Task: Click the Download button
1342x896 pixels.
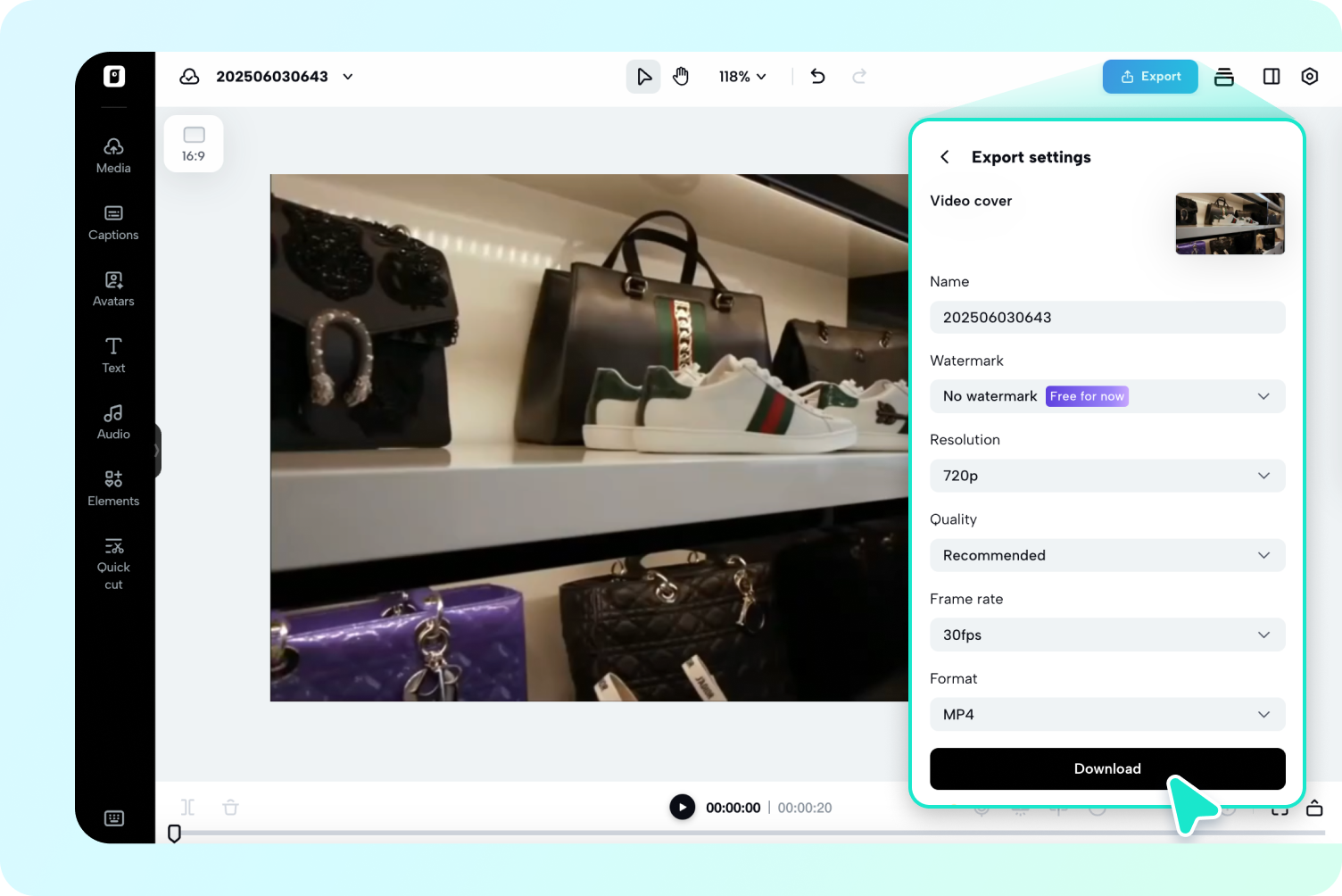Action: (1106, 768)
